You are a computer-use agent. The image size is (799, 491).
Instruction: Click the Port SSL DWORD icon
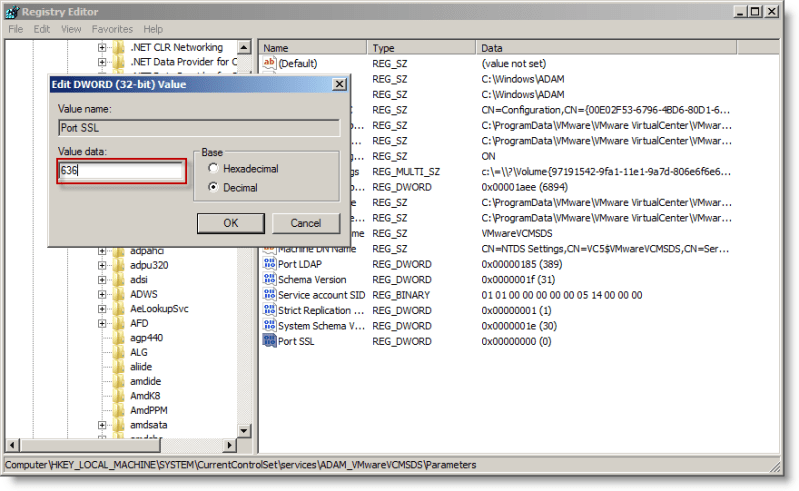[x=269, y=341]
